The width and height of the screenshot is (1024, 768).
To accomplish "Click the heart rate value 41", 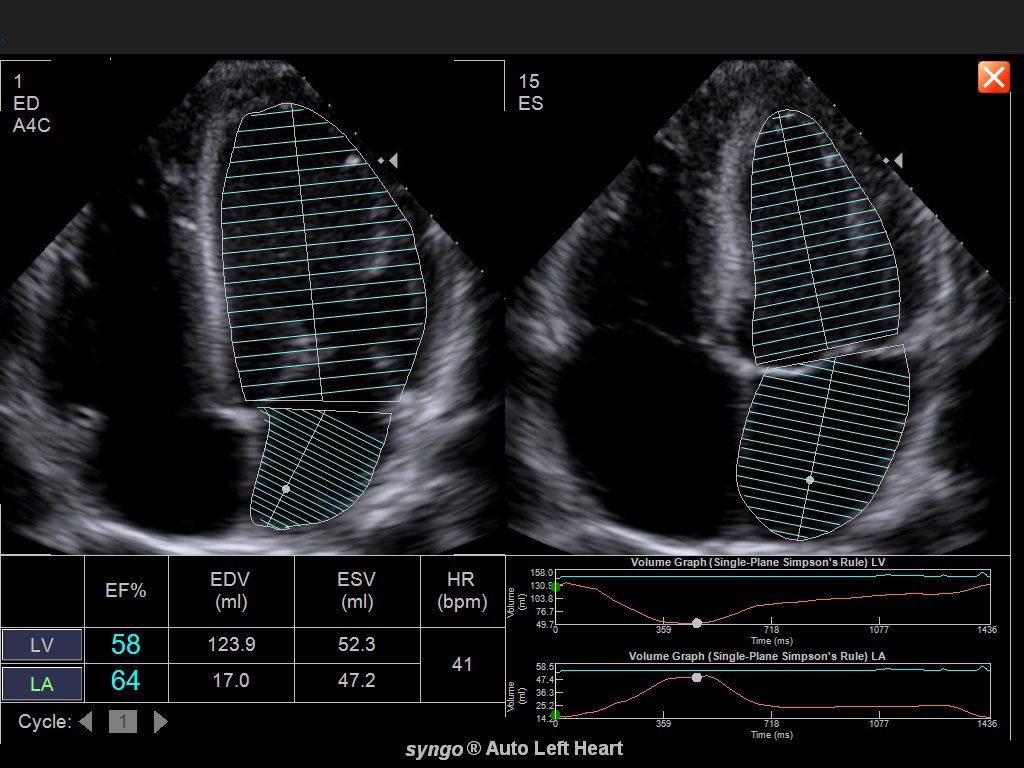I will tap(462, 664).
